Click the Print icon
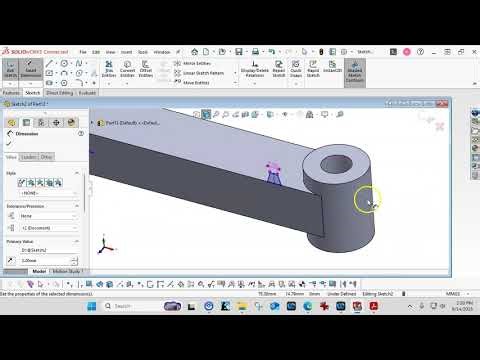480x360 pixels. (x=255, y=52)
